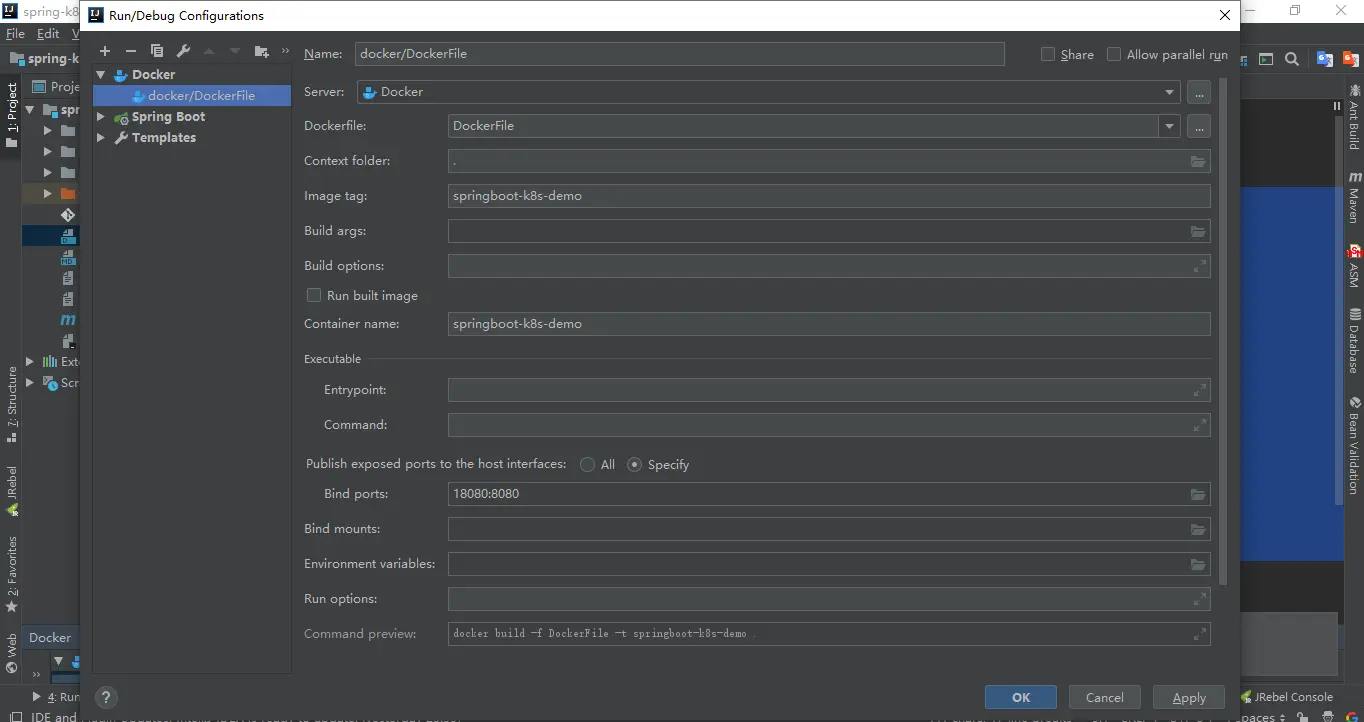Screen dimensions: 1364x722
Task: Open the Edit menu
Action: [48, 34]
